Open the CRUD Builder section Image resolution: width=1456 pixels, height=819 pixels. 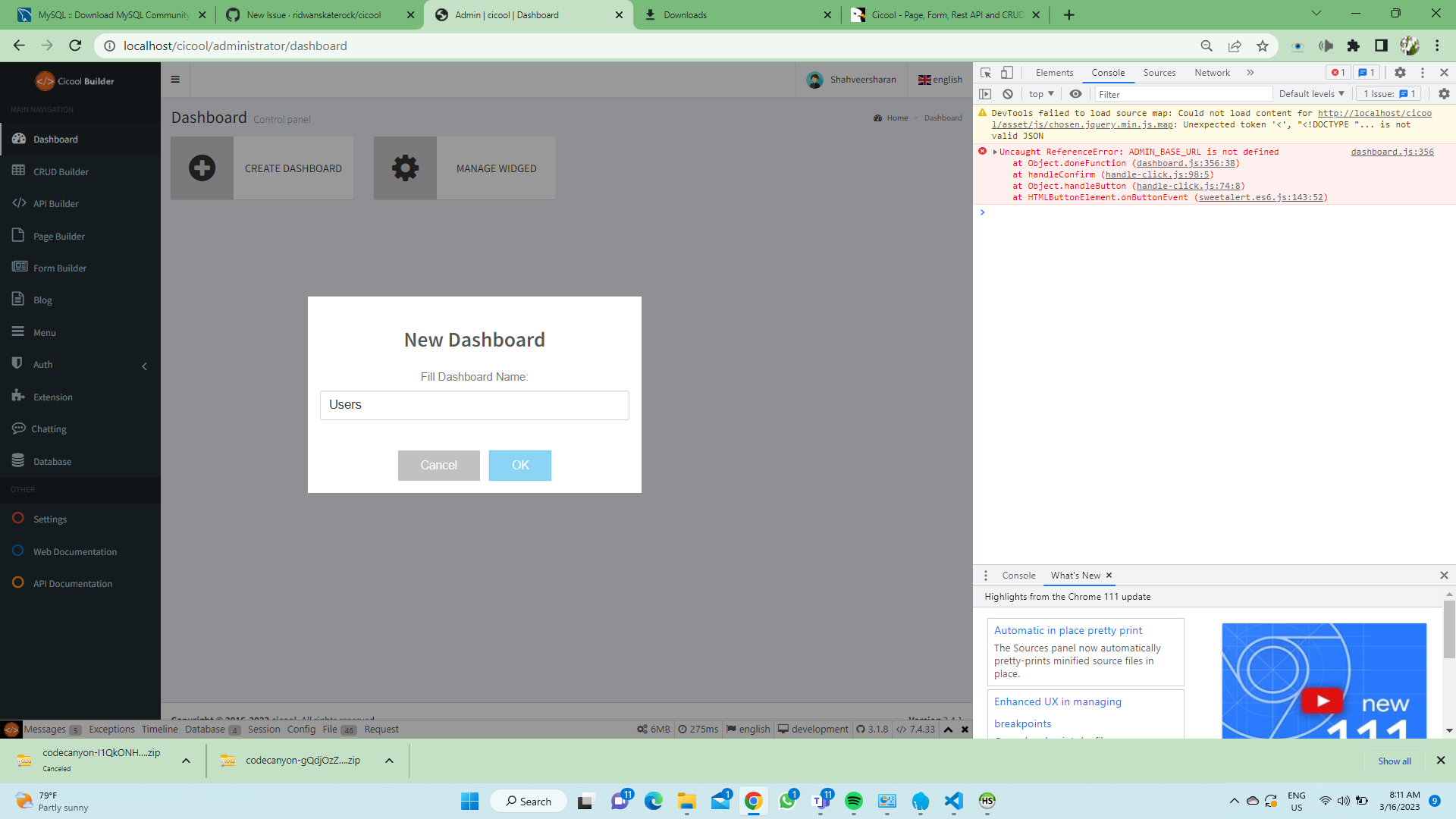click(59, 171)
